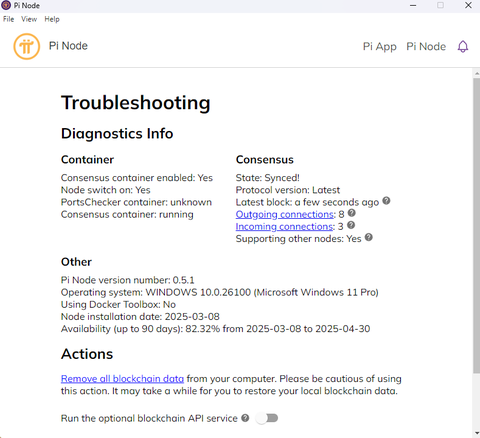Enable the optional blockchain API service toggle
Viewport: 480px width, 438px height.
(x=267, y=418)
